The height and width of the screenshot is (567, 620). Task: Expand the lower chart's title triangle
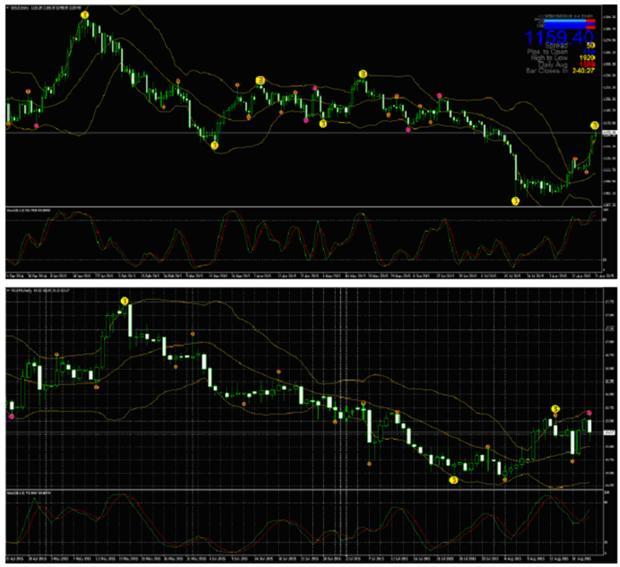[9, 291]
